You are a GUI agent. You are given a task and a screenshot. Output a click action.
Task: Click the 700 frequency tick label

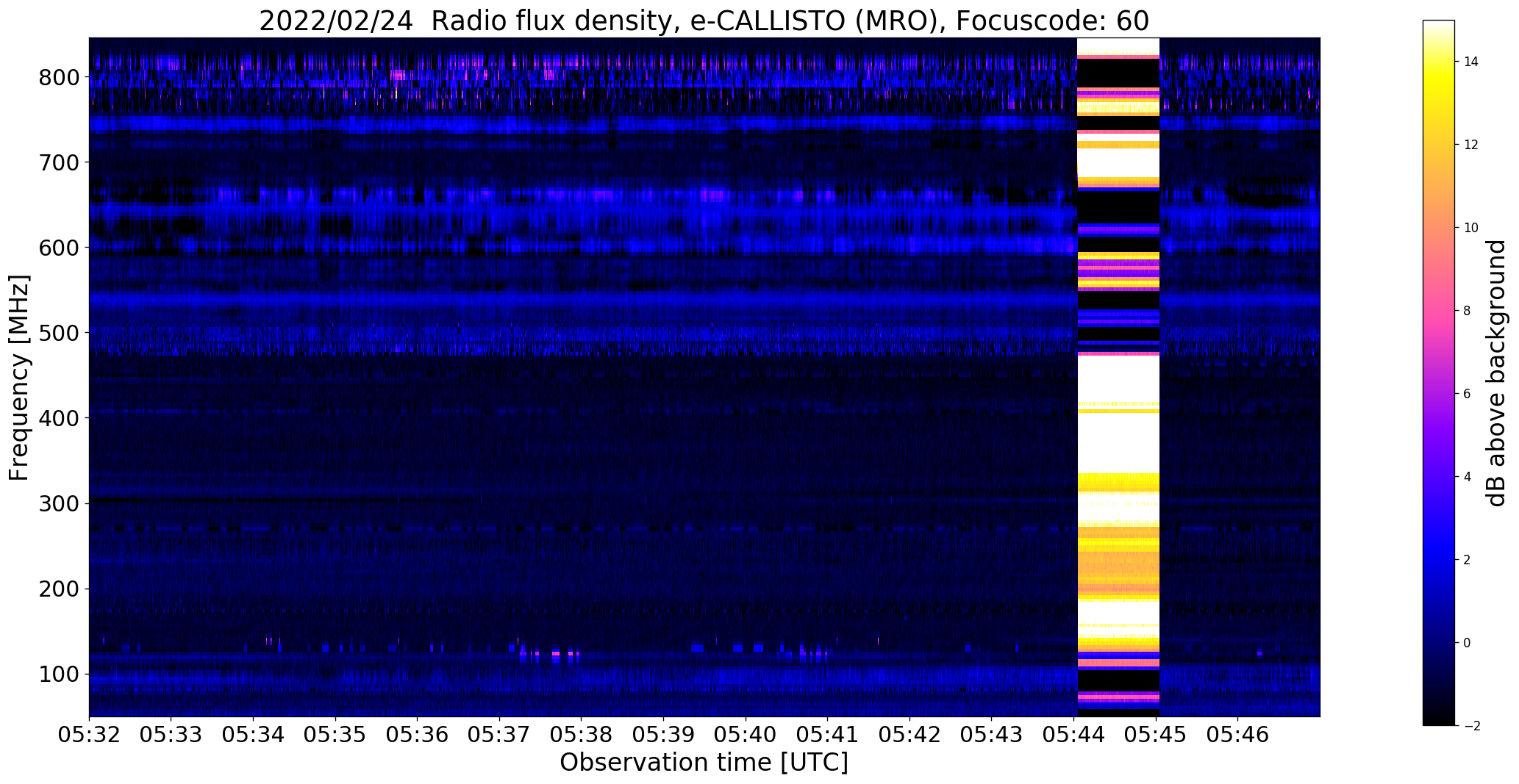(60, 162)
